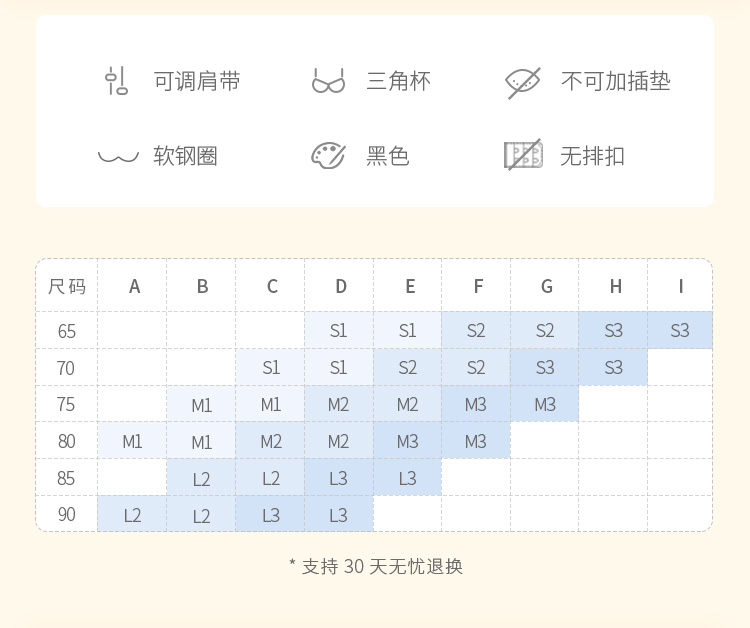Screen dimensions: 750x628
Task: Select S3 in row 65 column I
Action: [680, 330]
